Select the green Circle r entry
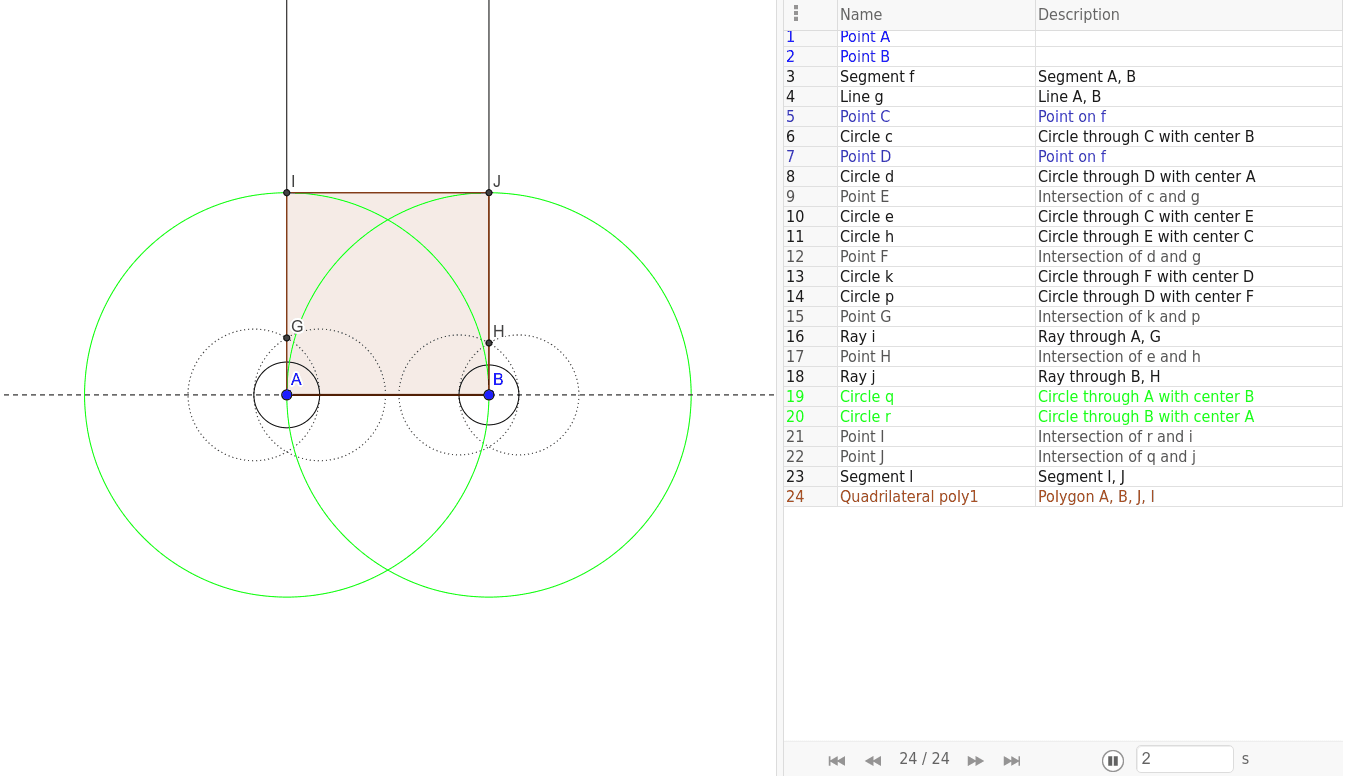This screenshot has height=778, width=1345. (x=864, y=416)
